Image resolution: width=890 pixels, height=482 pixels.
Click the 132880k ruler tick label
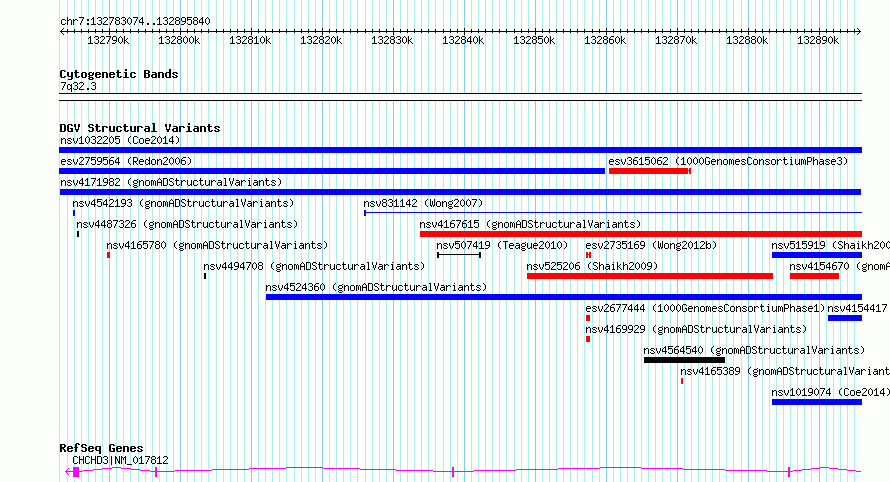pos(747,40)
